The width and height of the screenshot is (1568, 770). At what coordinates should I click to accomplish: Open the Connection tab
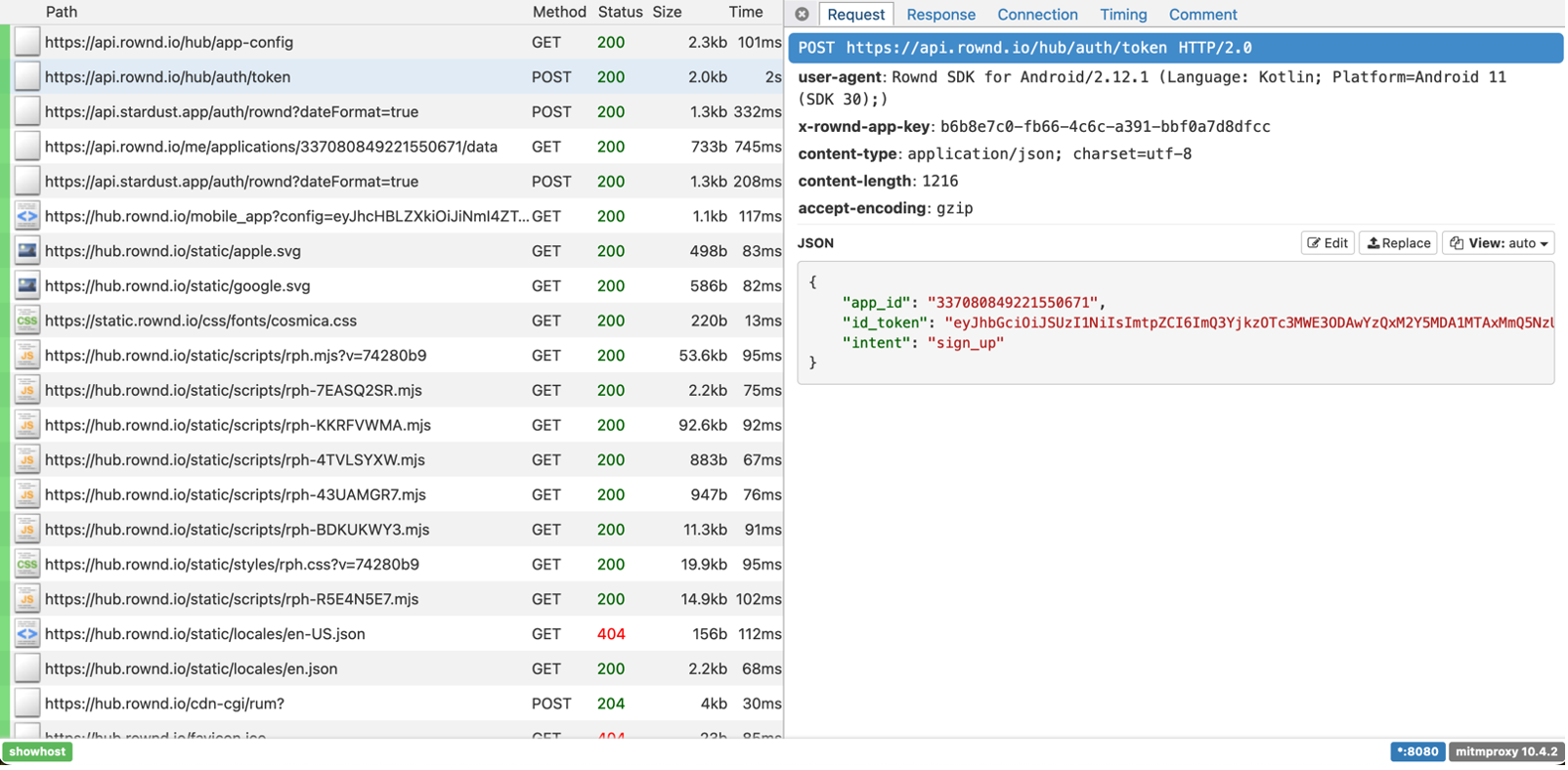point(1037,15)
